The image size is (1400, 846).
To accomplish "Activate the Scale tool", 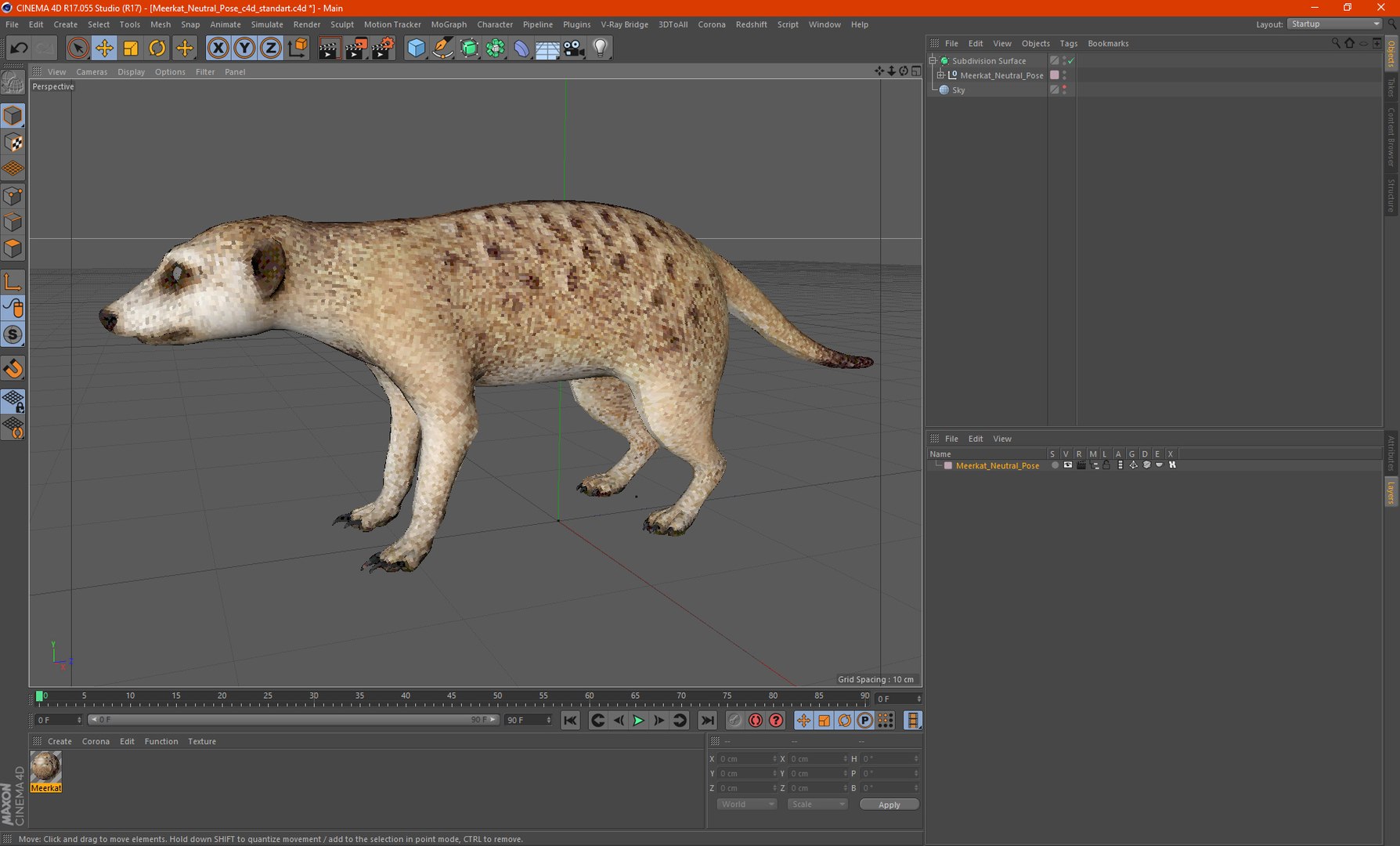I will coord(131,49).
